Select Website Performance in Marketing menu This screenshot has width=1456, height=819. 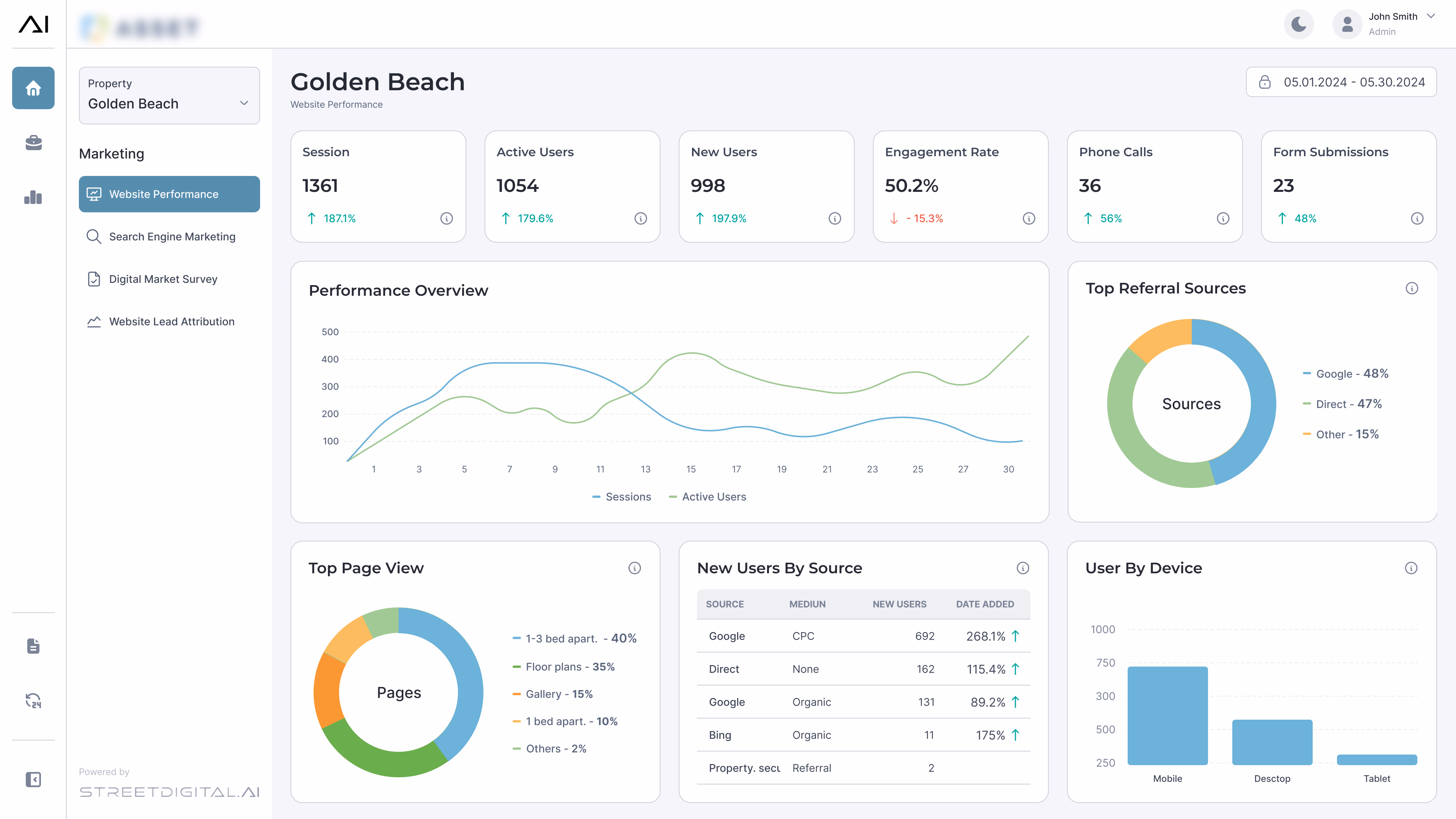(x=169, y=194)
